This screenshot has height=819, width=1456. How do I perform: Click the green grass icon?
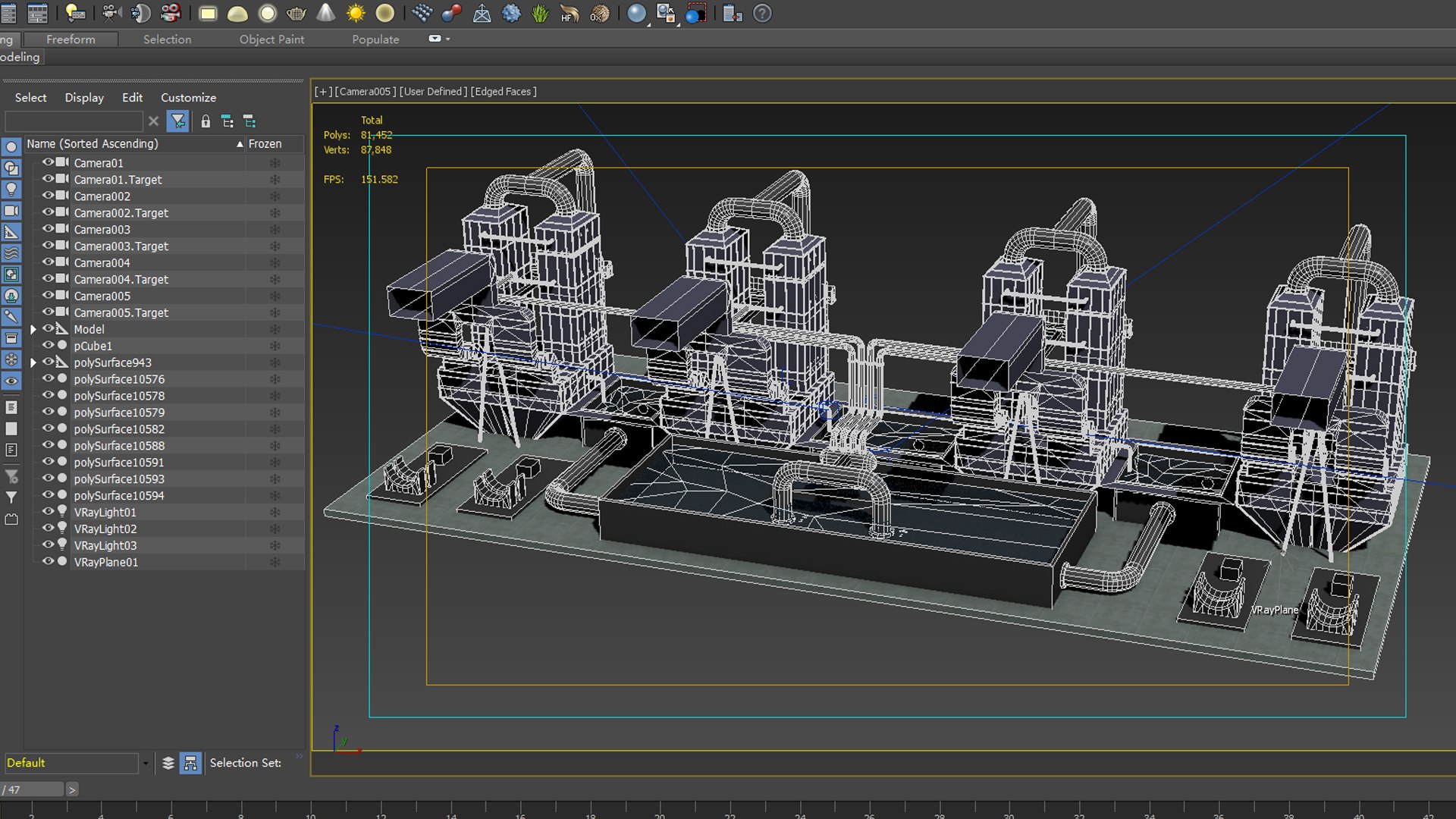(540, 14)
